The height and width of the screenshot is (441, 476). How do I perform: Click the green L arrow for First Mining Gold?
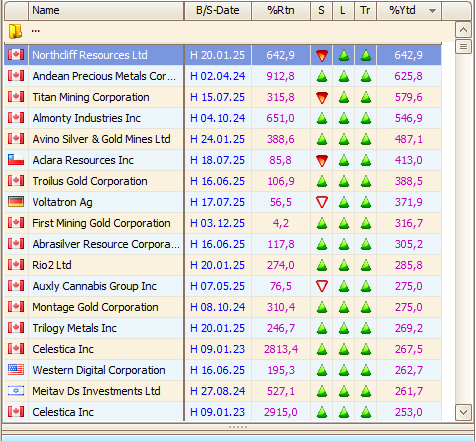pos(344,223)
